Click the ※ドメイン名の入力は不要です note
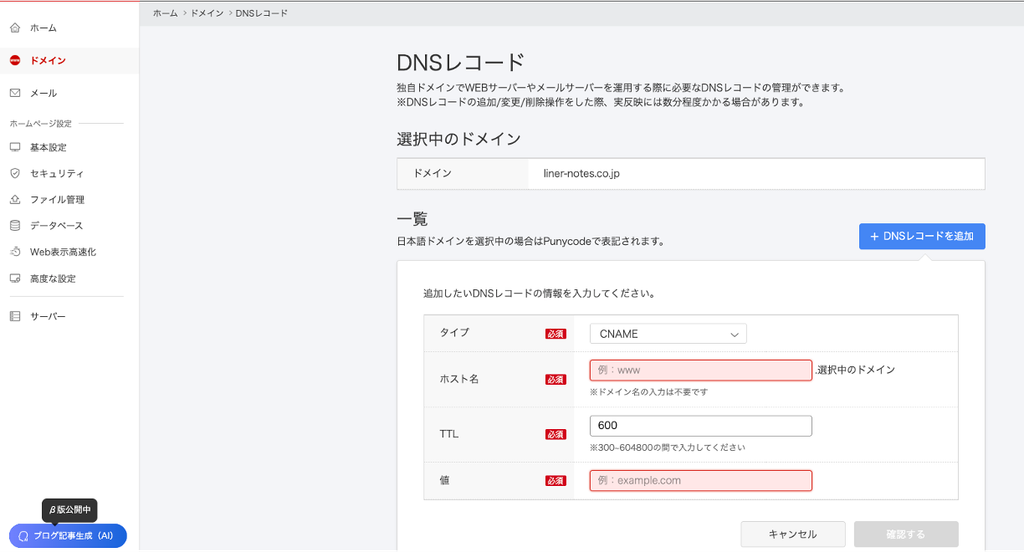The height and width of the screenshot is (552, 1024). (x=648, y=392)
